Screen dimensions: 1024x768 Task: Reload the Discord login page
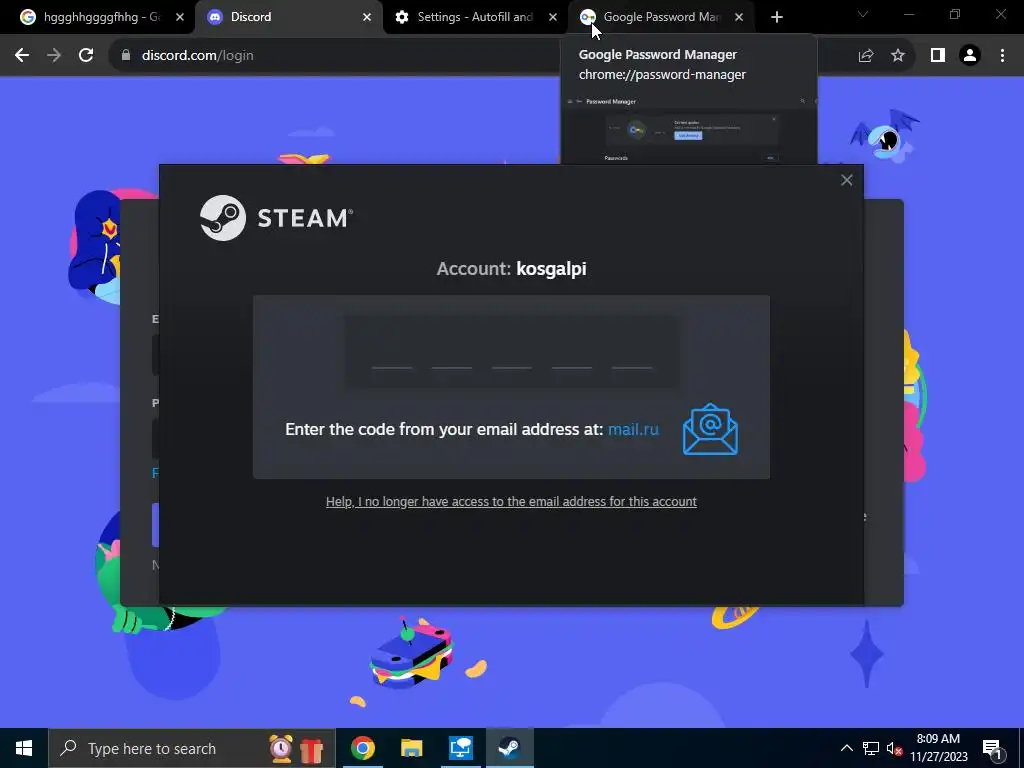point(86,56)
